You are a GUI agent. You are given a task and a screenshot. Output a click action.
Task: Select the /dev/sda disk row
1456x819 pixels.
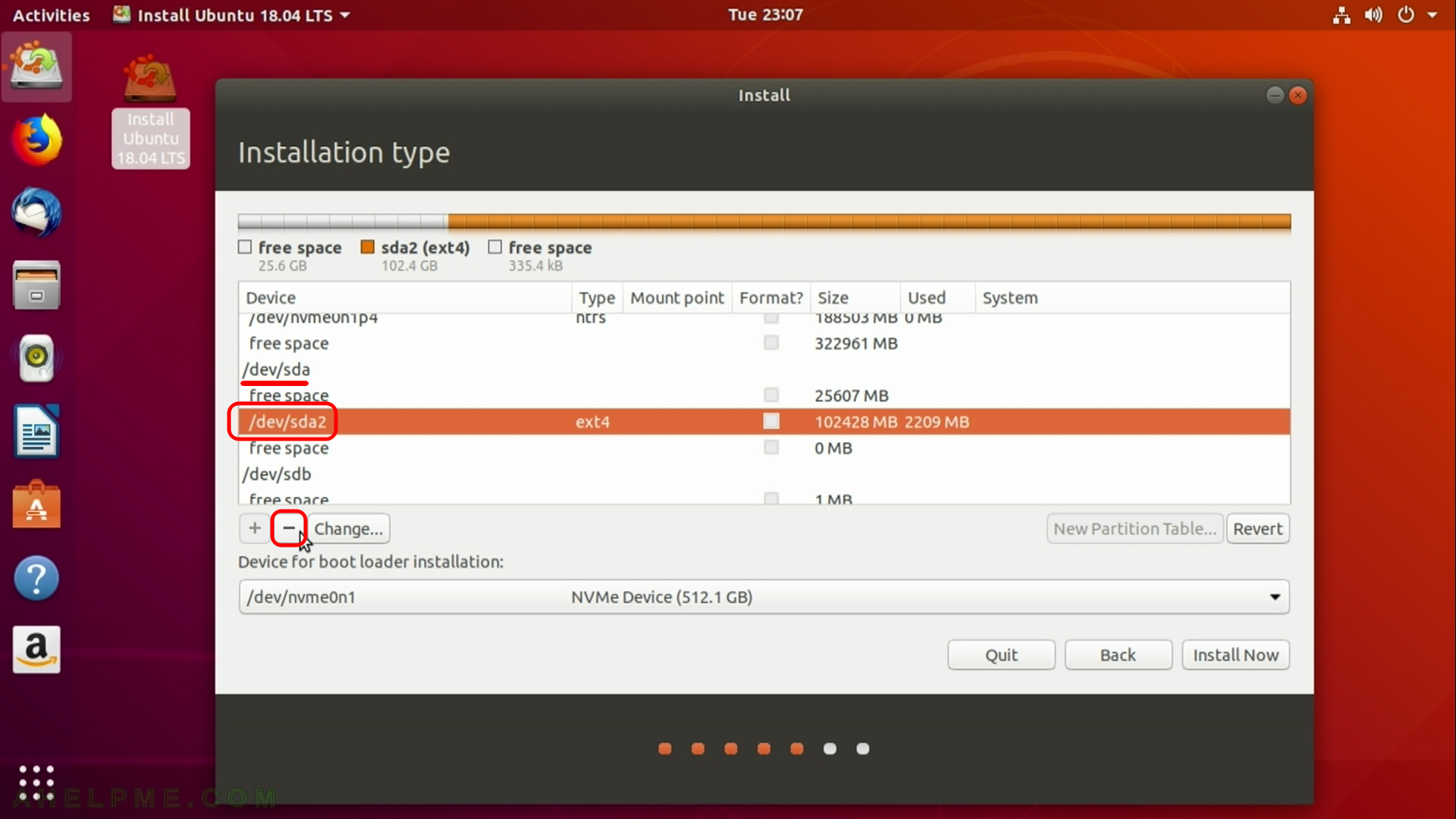coord(764,369)
